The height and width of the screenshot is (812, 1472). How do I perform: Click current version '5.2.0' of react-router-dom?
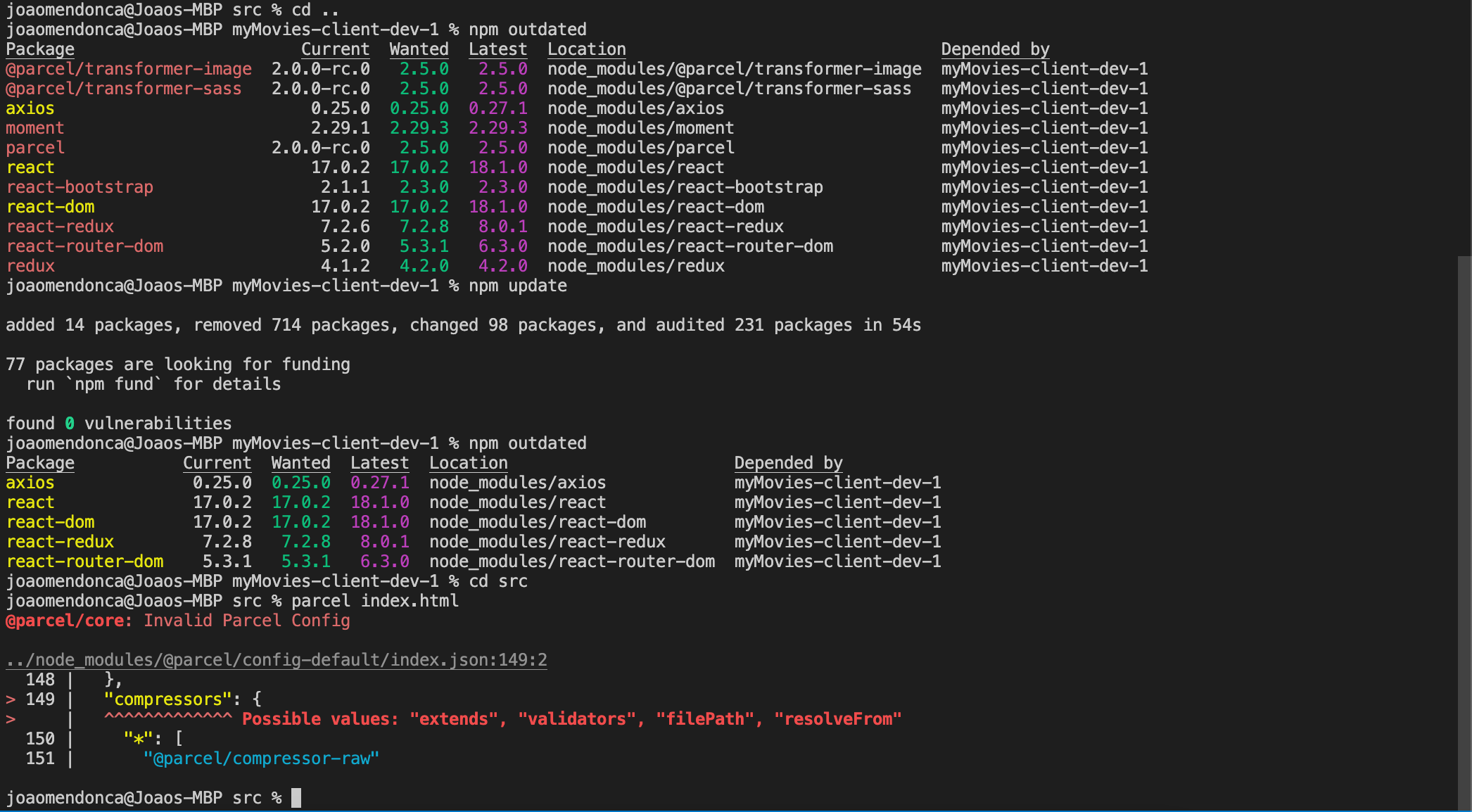[345, 246]
